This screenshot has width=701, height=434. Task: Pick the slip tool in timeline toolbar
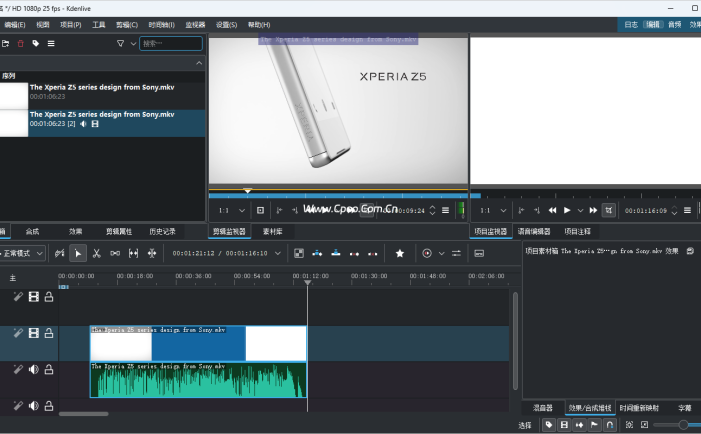[133, 253]
